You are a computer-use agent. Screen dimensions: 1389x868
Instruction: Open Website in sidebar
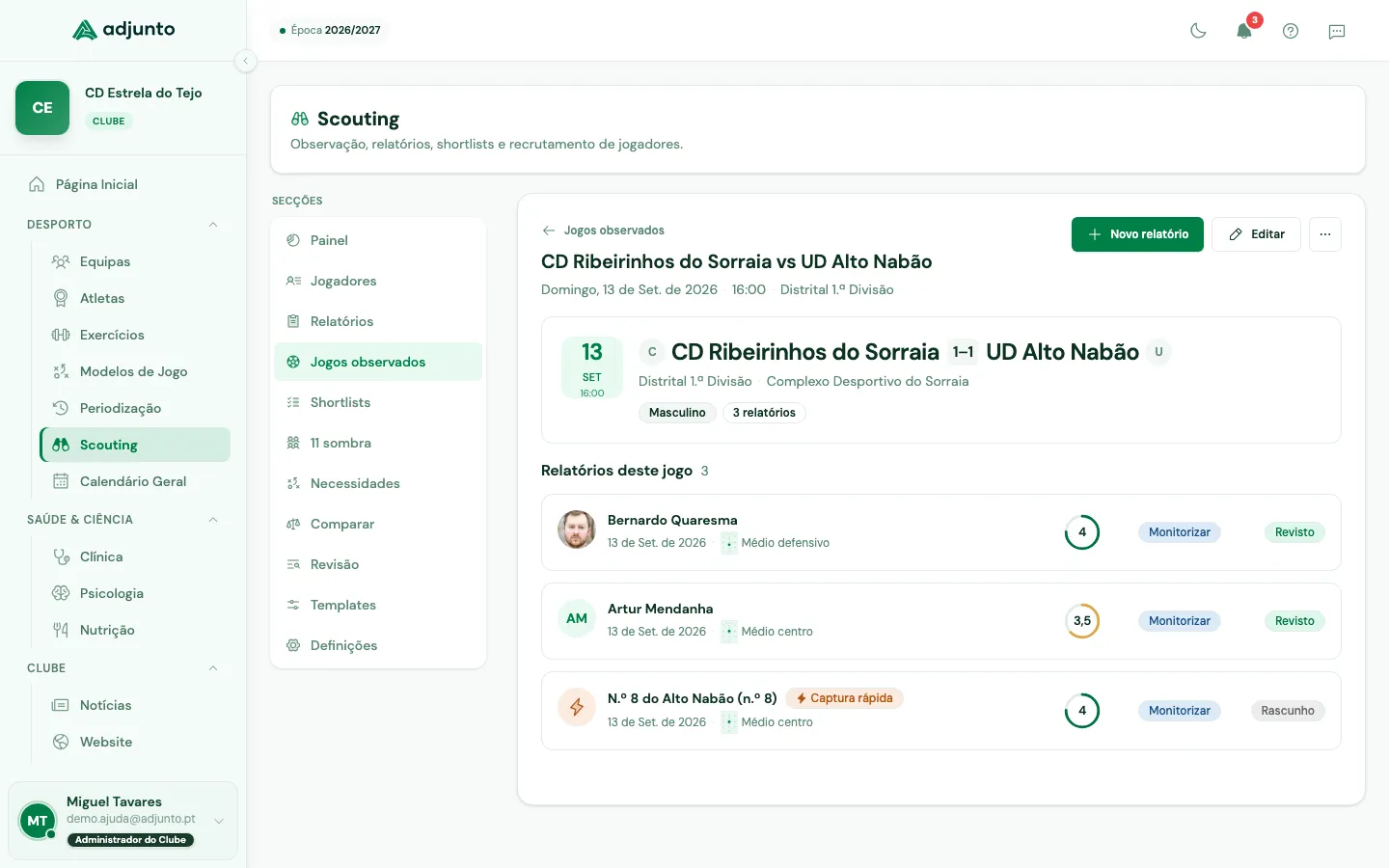135,742
